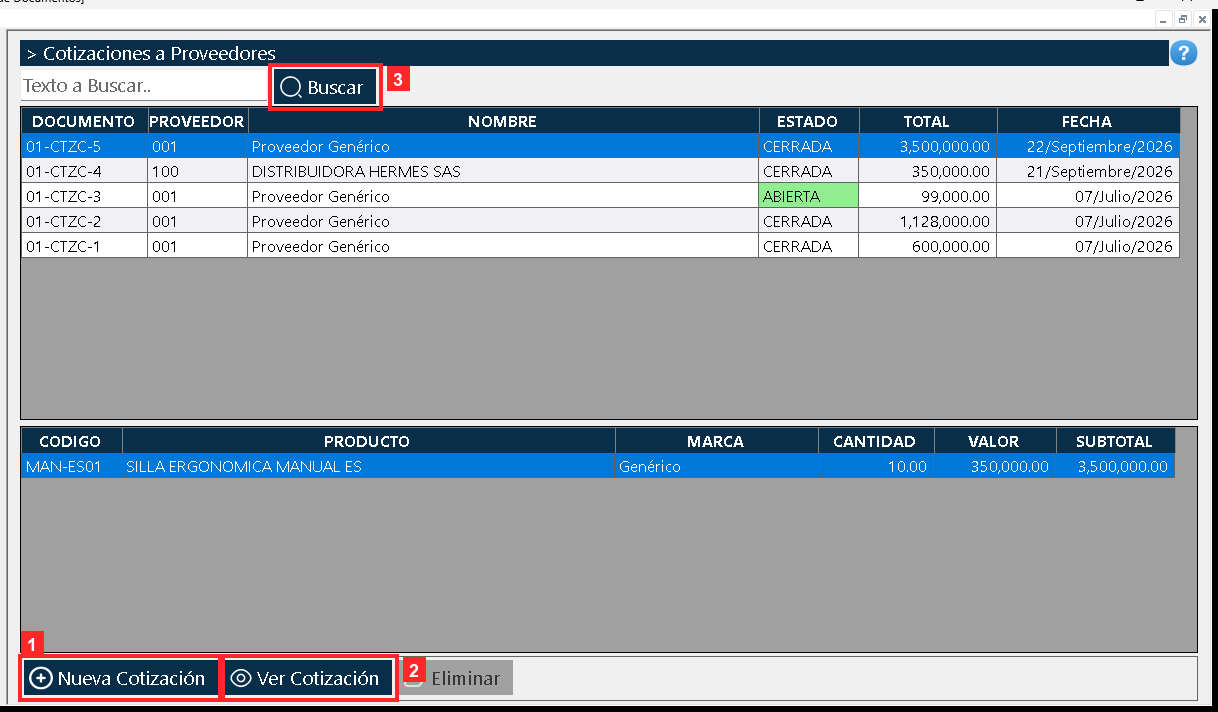Image resolution: width=1218 pixels, height=712 pixels.
Task: Click the Ver Cotización button
Action: pos(307,678)
